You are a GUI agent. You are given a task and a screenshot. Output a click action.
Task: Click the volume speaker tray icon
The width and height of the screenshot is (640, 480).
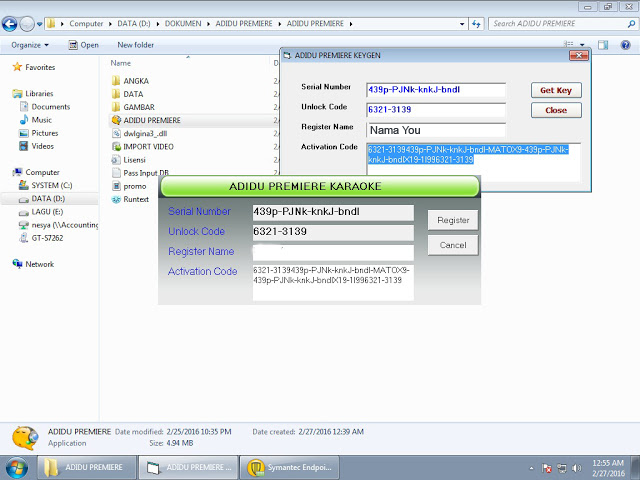point(576,468)
